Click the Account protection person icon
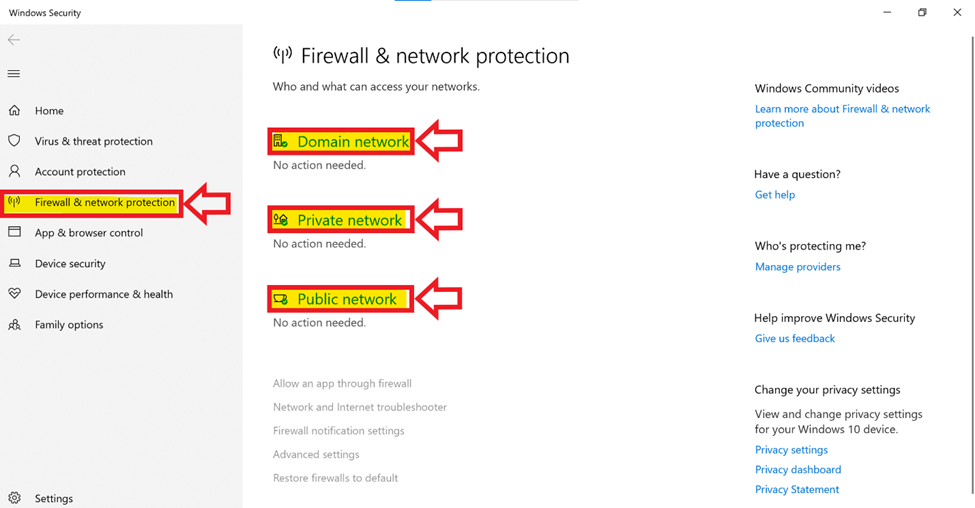The image size is (975, 508). point(15,172)
